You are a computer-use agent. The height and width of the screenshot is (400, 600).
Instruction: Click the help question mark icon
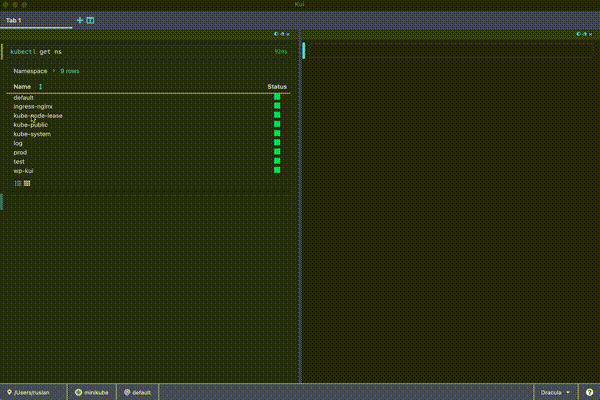tap(590, 392)
